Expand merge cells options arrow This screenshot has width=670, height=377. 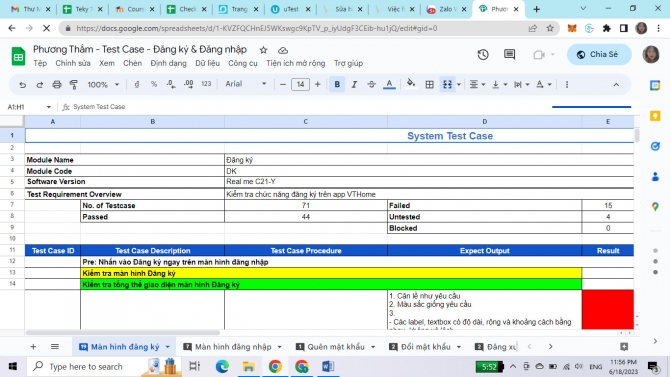coord(459,85)
